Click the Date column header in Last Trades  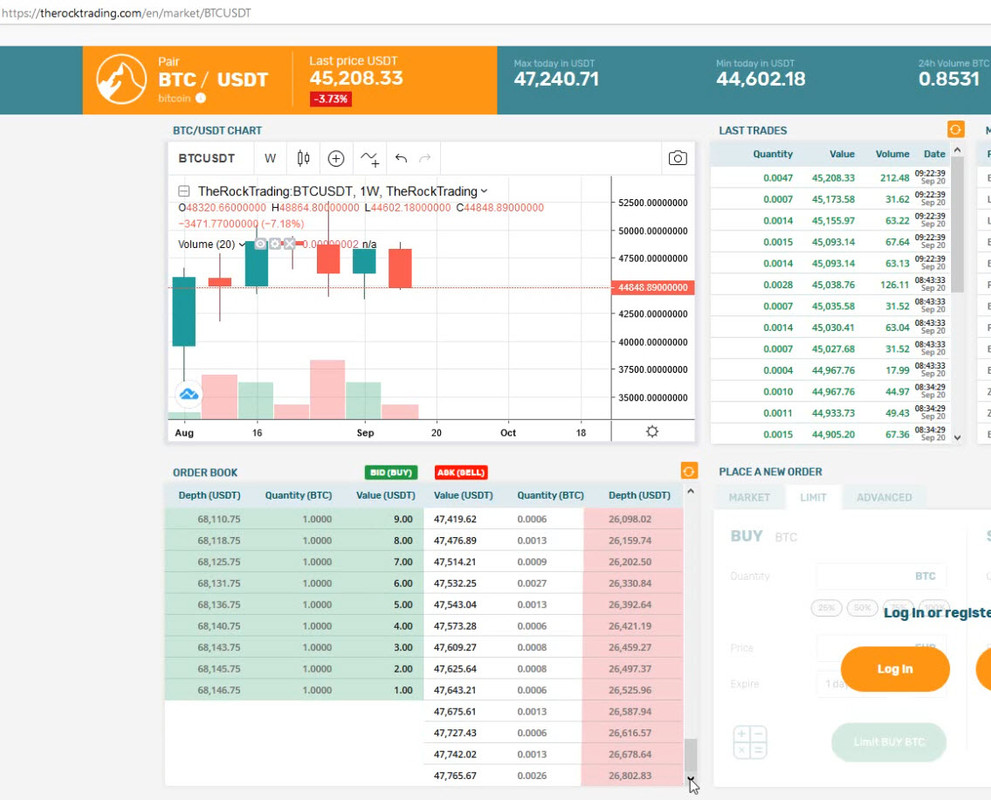pos(934,154)
